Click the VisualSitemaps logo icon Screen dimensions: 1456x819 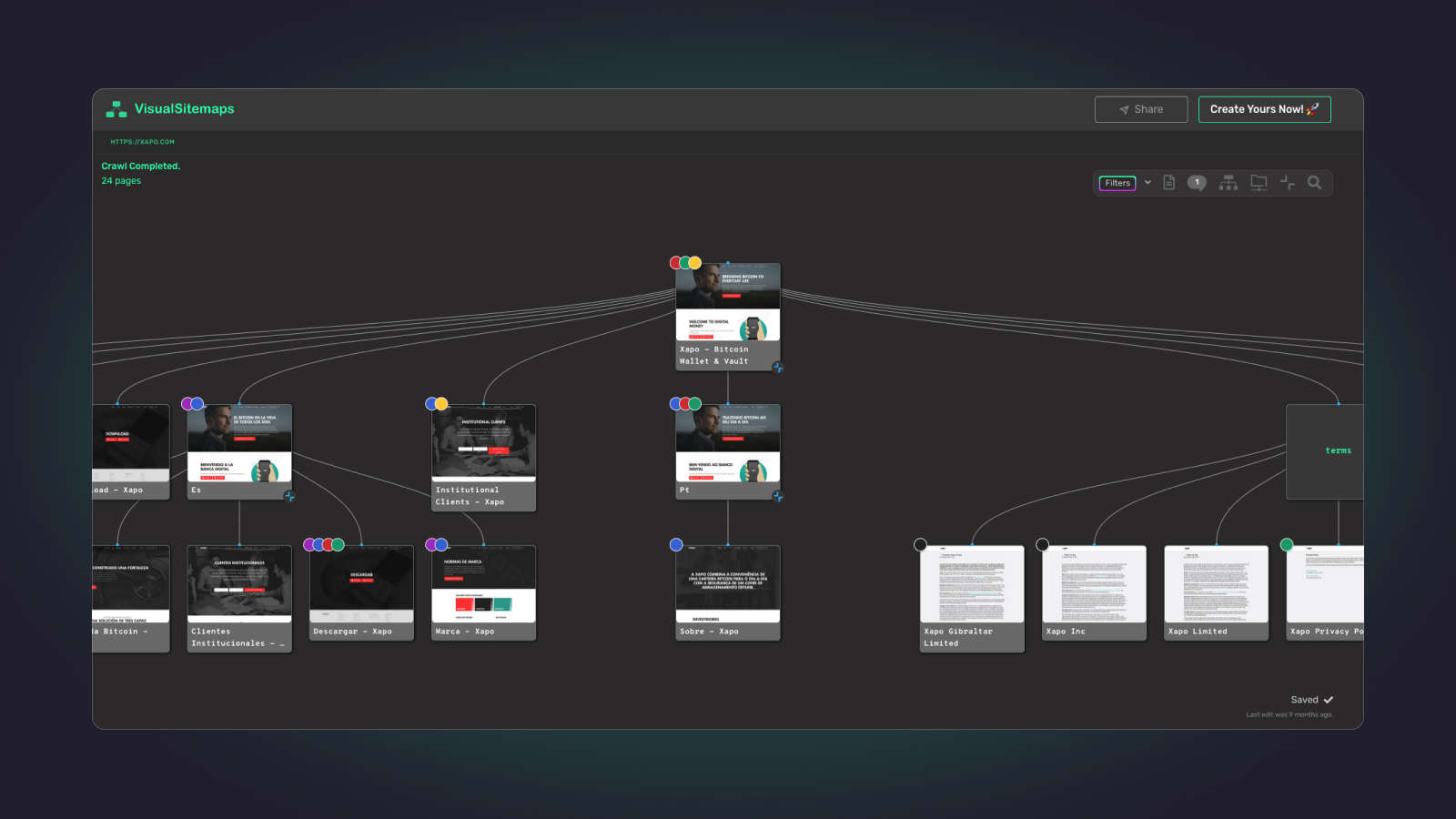coord(116,109)
